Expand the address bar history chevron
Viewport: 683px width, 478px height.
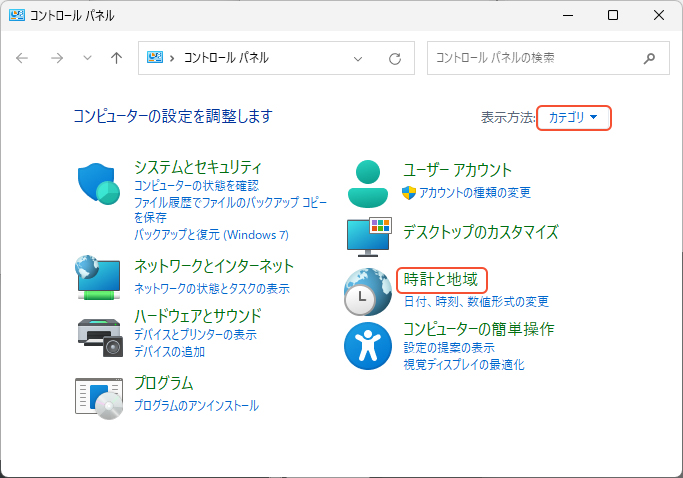click(359, 58)
